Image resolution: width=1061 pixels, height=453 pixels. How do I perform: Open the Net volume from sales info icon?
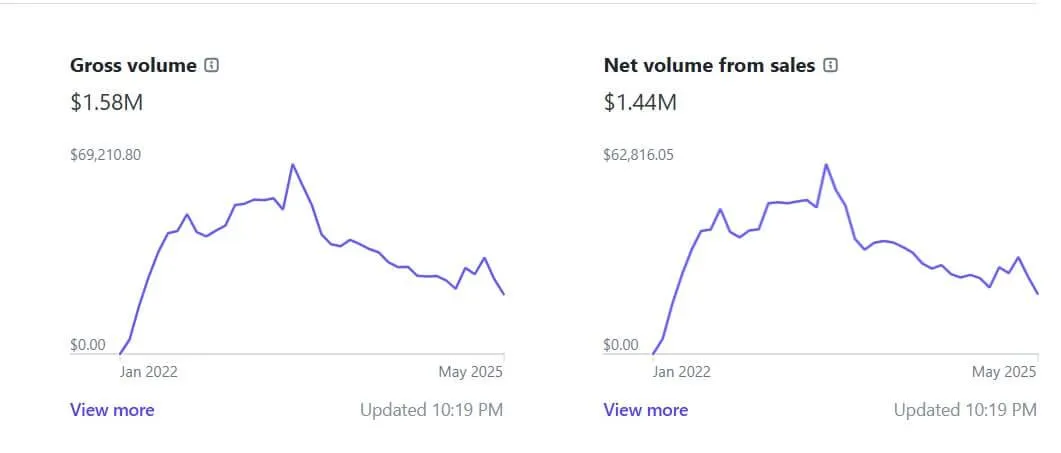click(x=830, y=66)
